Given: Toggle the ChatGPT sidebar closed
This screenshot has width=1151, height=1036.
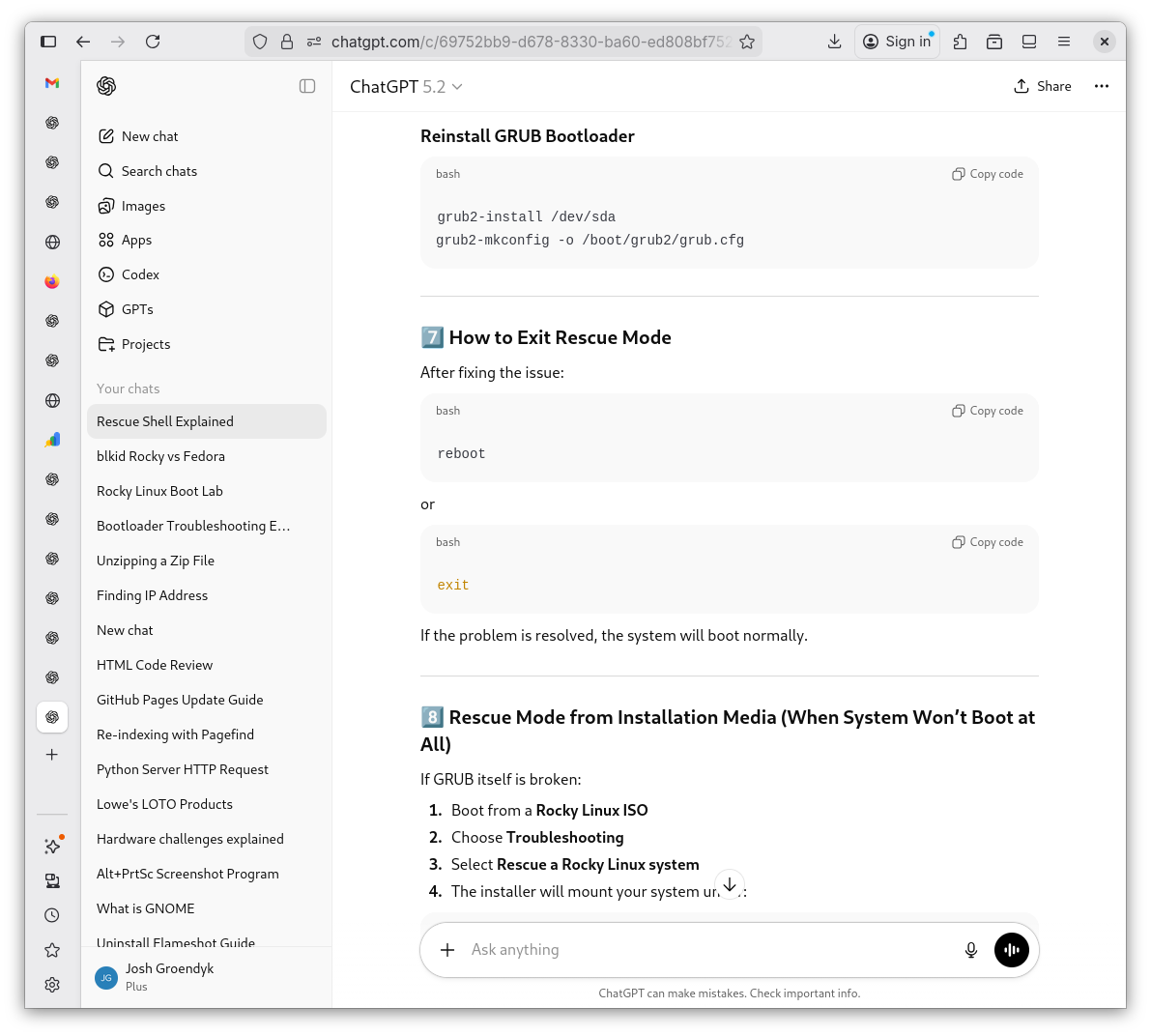Looking at the screenshot, I should tap(307, 86).
